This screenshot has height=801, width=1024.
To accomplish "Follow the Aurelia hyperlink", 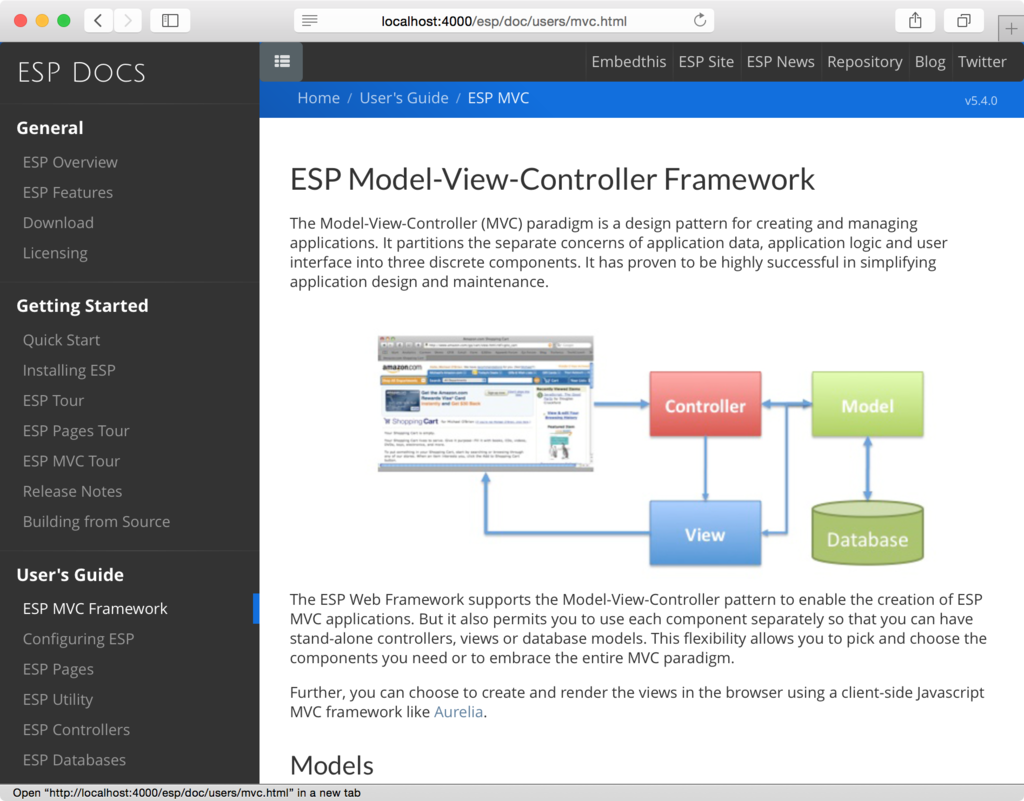I will pos(458,712).
